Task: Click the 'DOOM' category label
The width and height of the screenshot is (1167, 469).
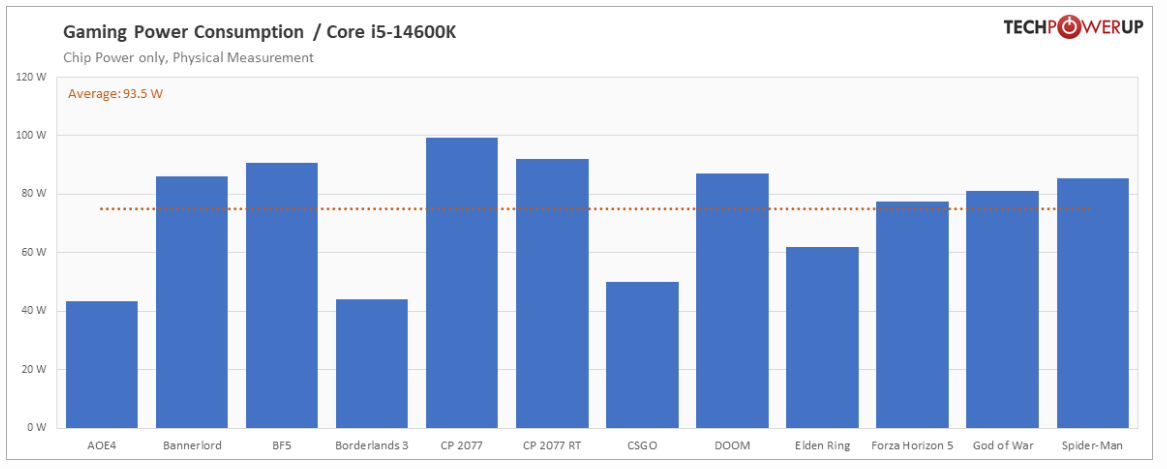Action: 732,446
